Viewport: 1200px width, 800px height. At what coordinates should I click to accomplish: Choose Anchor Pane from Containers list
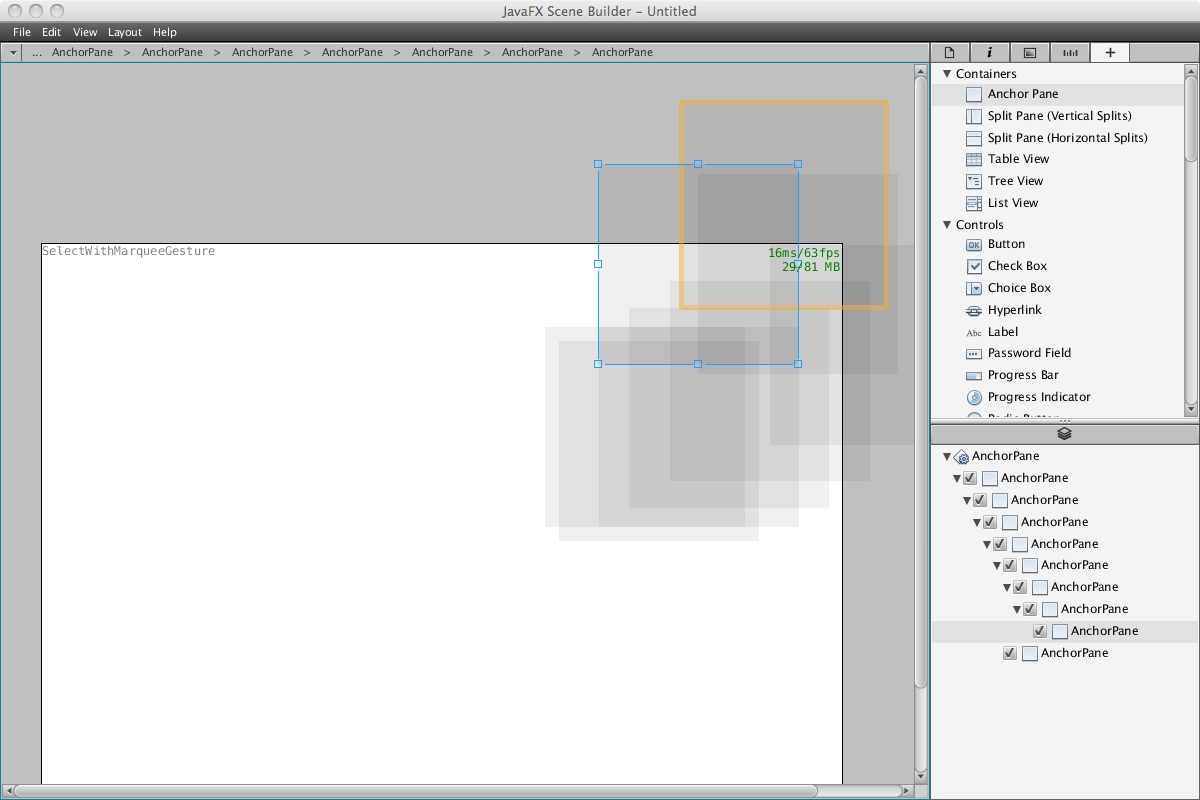click(x=1022, y=94)
